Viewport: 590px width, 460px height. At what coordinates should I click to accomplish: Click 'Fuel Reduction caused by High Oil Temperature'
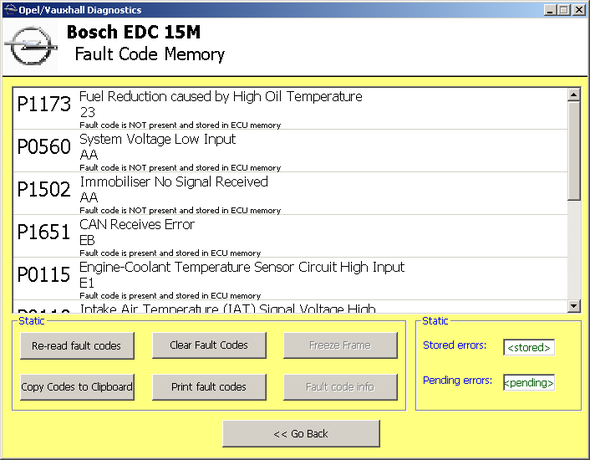tap(221, 97)
